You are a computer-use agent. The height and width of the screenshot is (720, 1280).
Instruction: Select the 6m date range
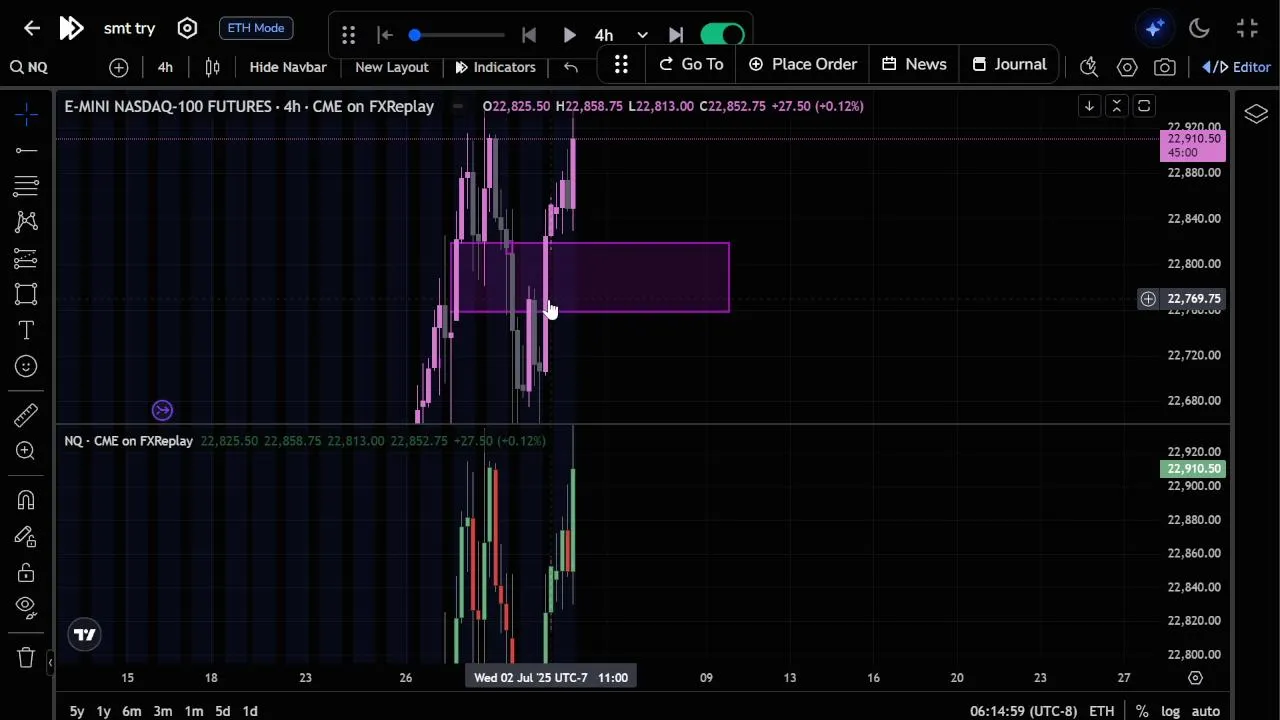pos(132,711)
